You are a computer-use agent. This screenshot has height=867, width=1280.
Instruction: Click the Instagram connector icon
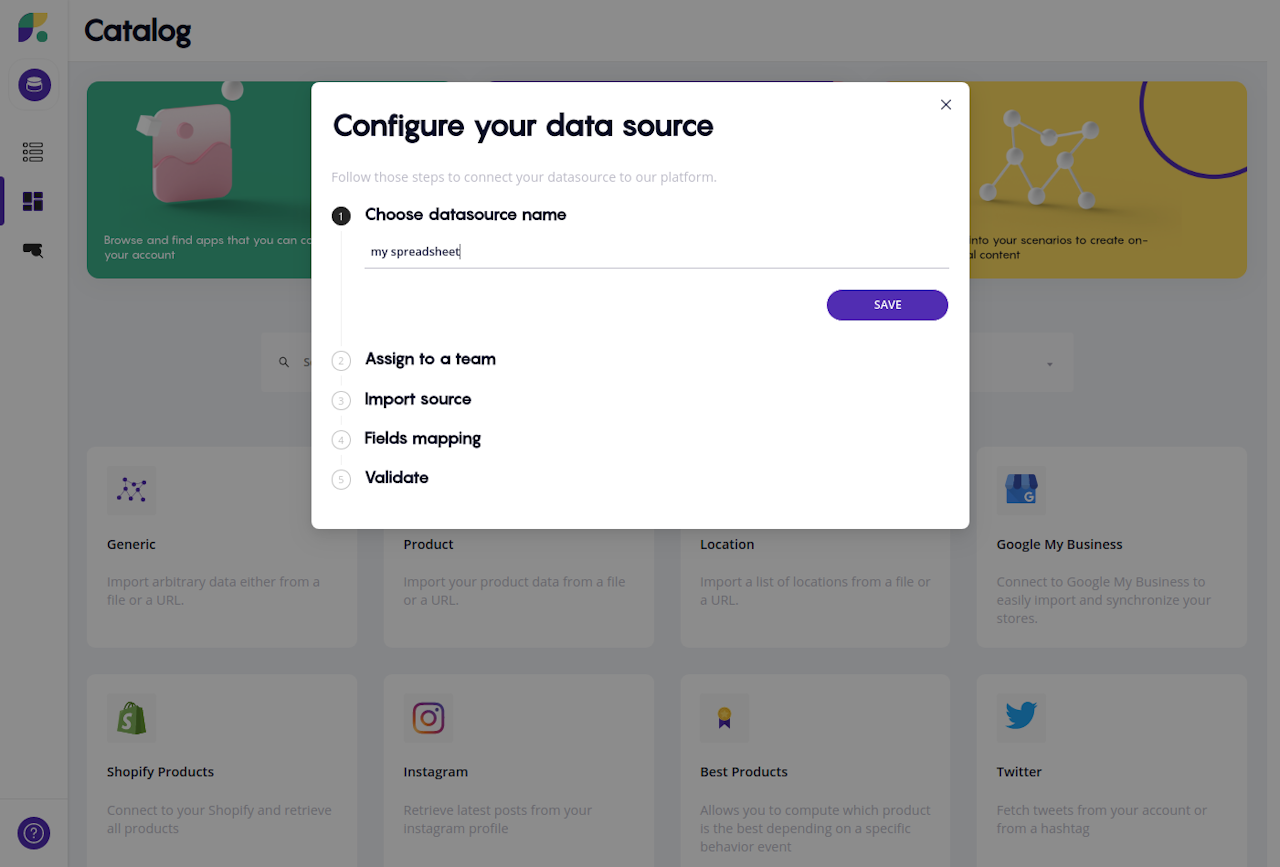point(428,718)
